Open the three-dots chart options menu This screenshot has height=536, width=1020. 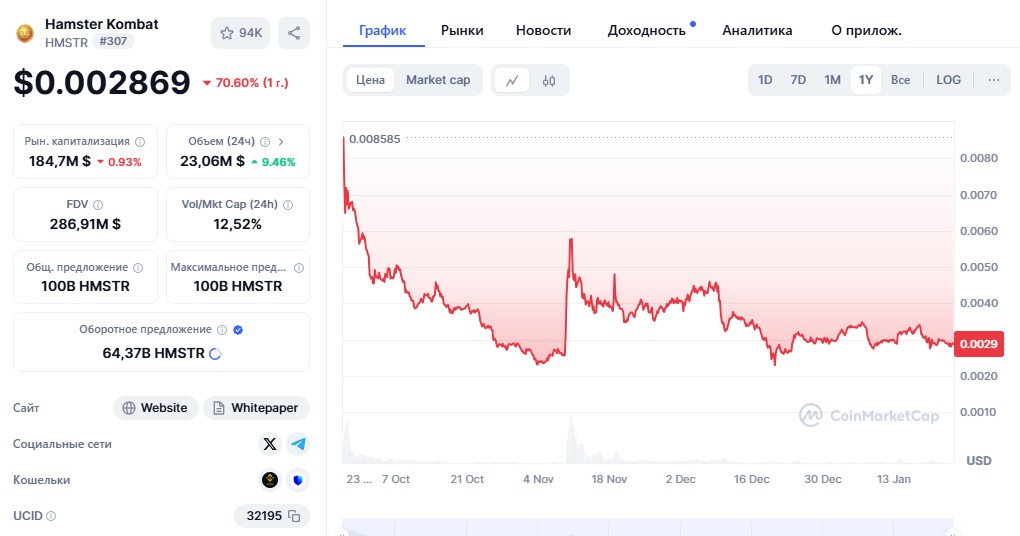(x=993, y=80)
